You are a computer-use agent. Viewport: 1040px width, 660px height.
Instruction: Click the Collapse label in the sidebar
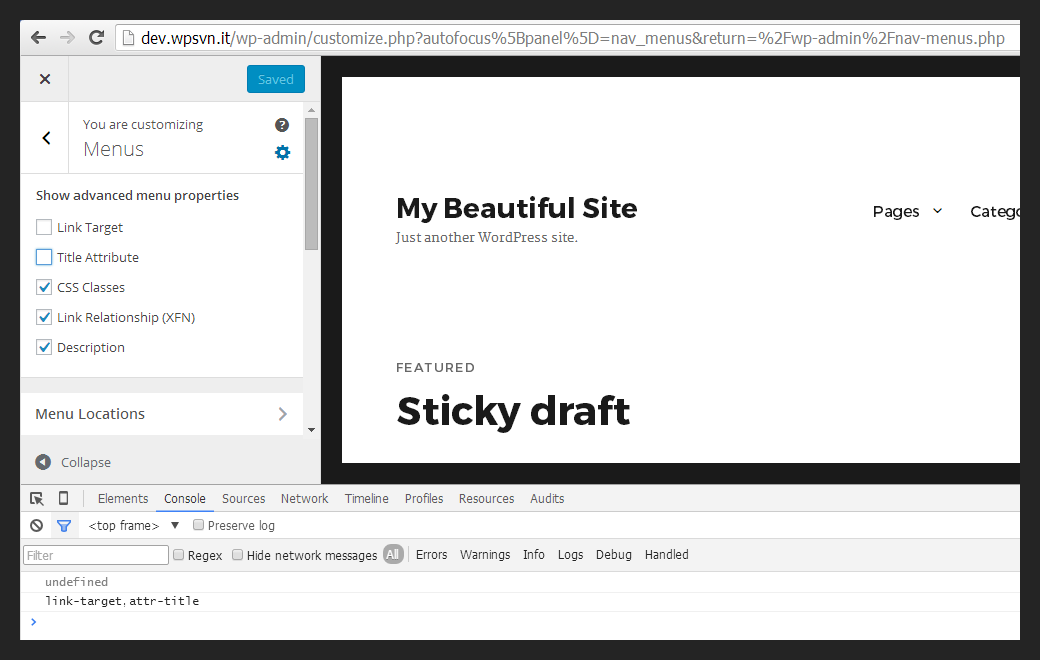86,462
